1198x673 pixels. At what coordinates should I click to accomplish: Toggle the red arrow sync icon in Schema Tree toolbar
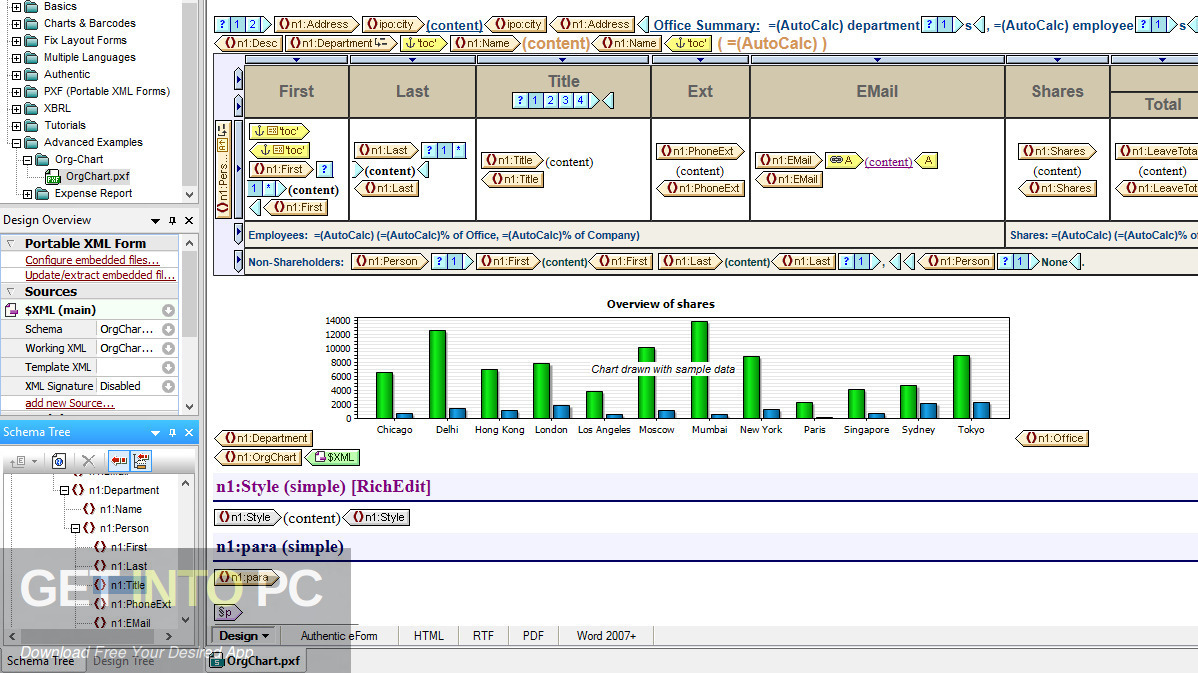(118, 461)
